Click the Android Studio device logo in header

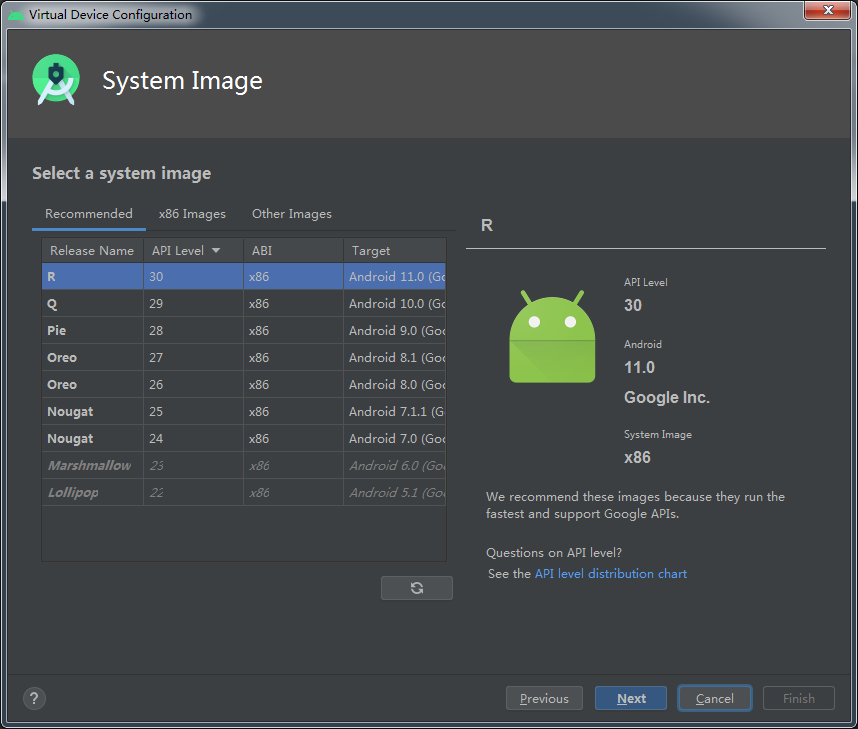[56, 79]
